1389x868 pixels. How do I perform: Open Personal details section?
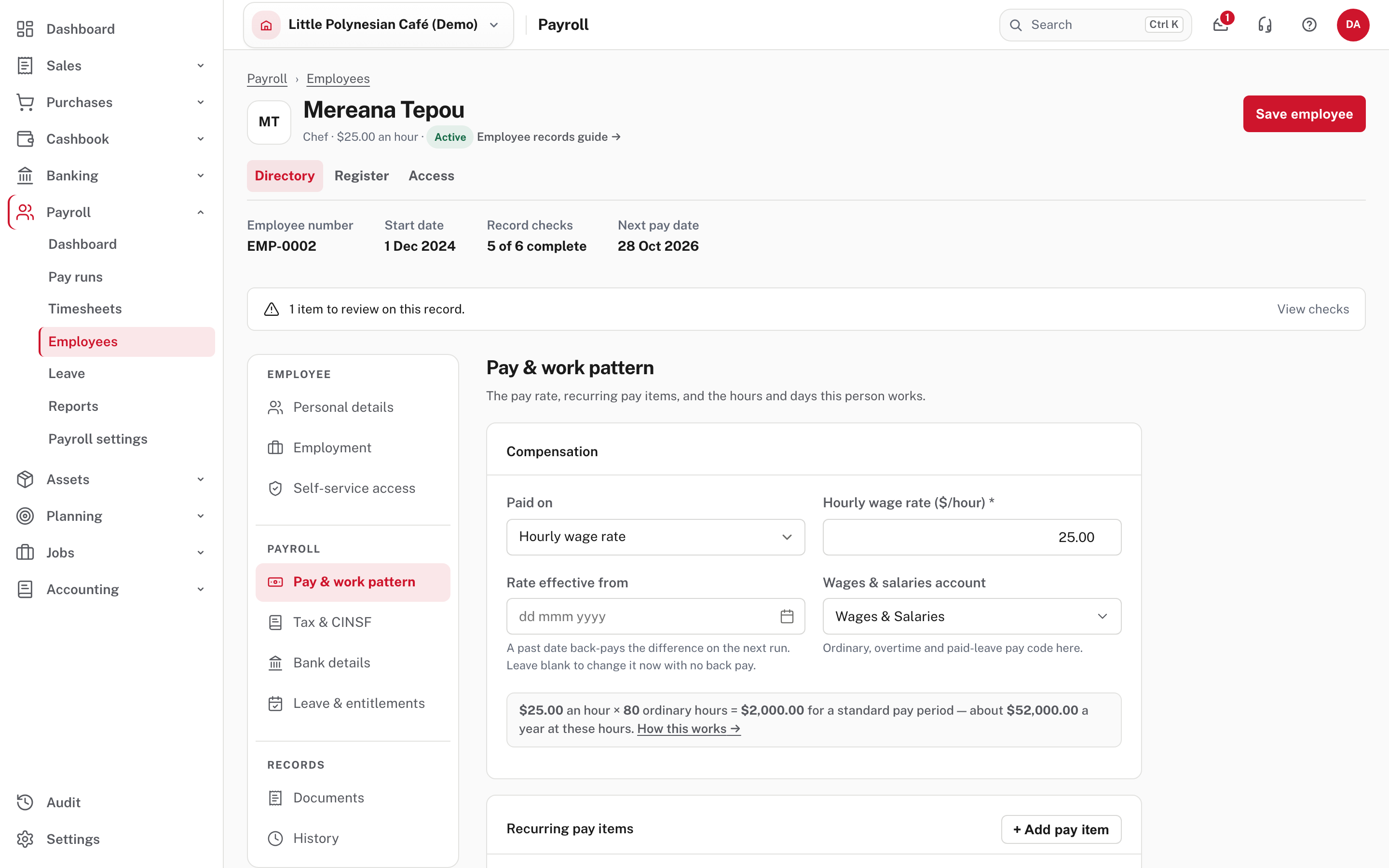(353, 407)
